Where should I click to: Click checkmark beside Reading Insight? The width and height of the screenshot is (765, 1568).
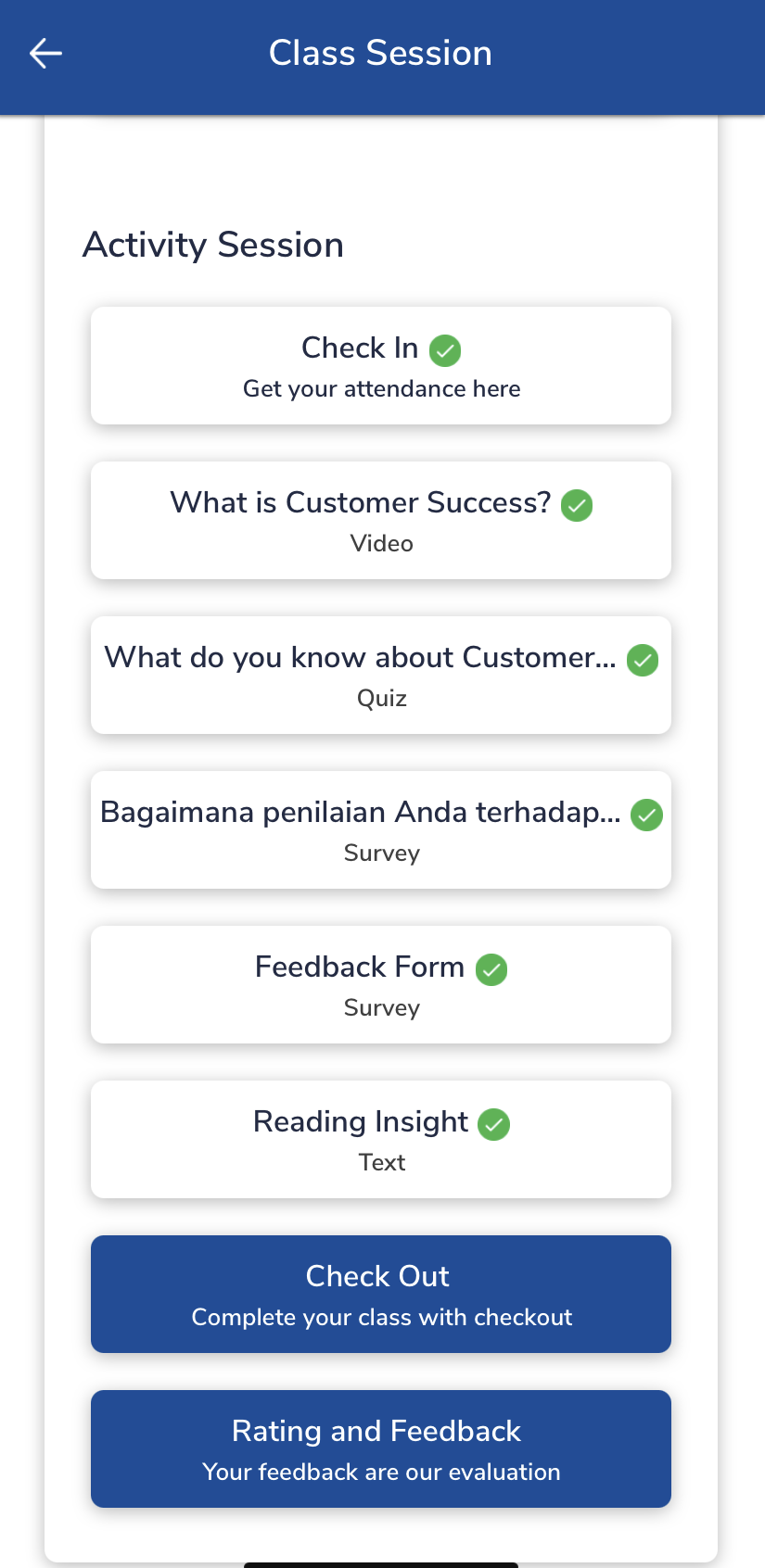tap(493, 1124)
